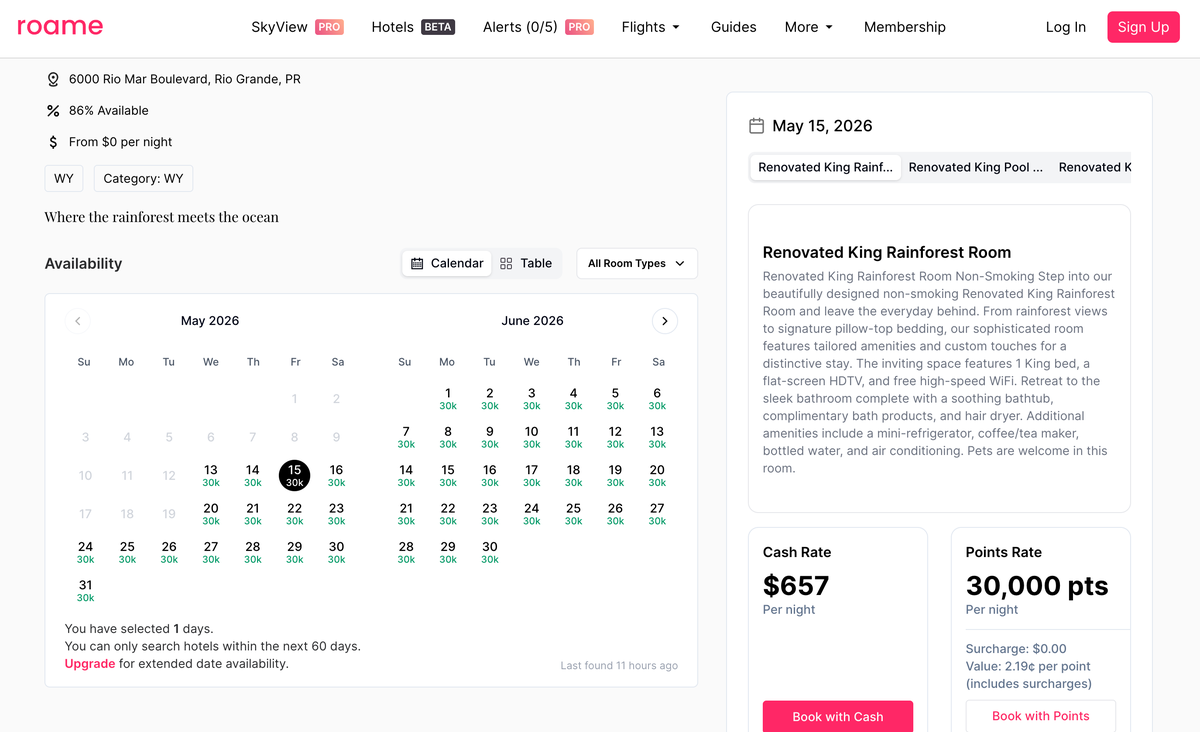Click Book with Cash button
Viewport: 1200px width, 732px height.
(838, 716)
